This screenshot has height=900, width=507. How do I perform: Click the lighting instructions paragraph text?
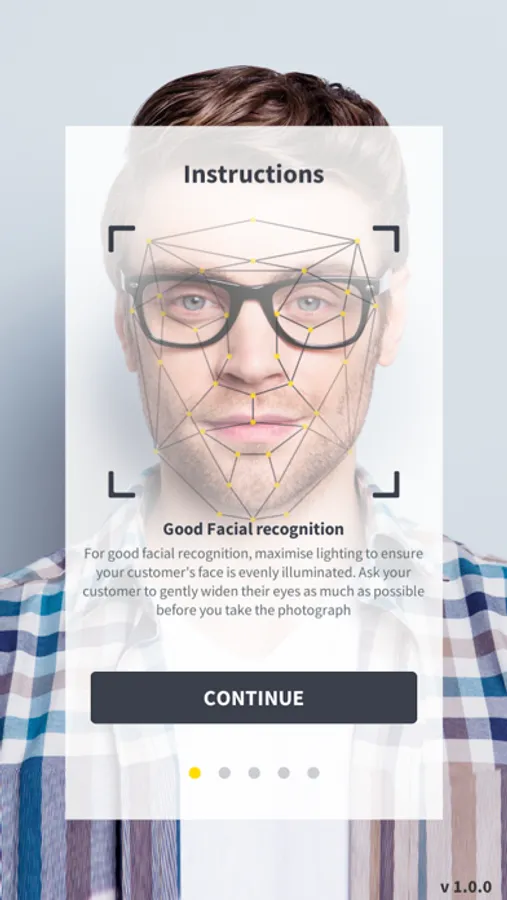(x=253, y=581)
